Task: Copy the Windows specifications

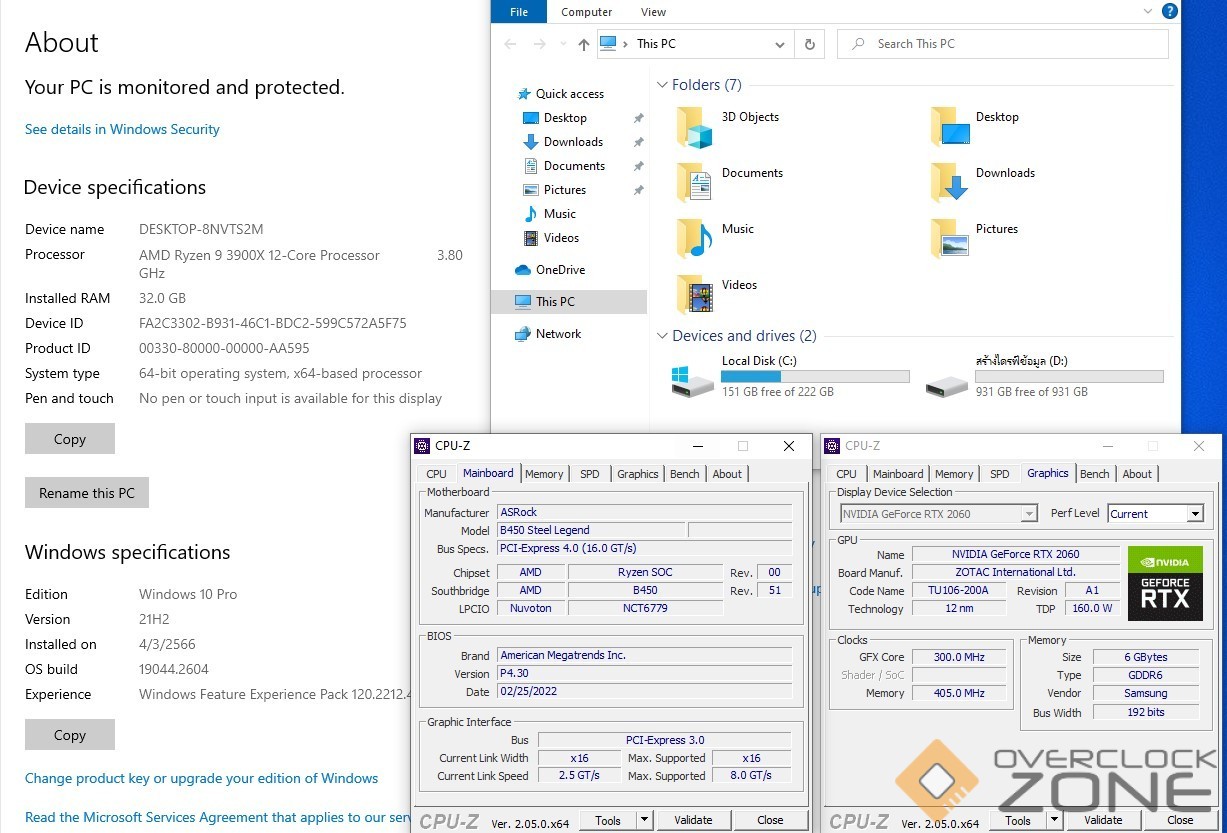Action: point(70,735)
